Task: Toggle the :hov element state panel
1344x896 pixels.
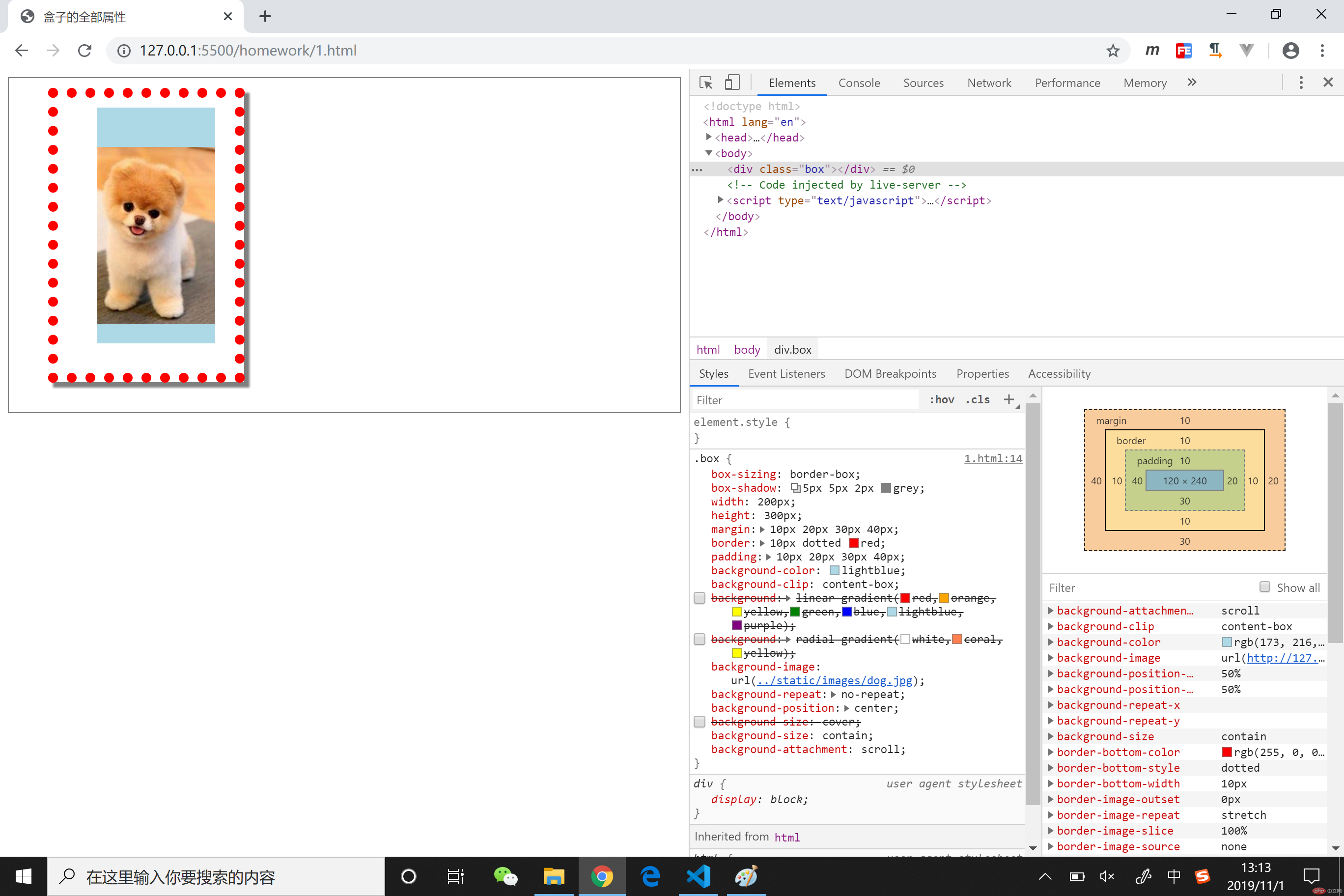Action: click(x=941, y=399)
